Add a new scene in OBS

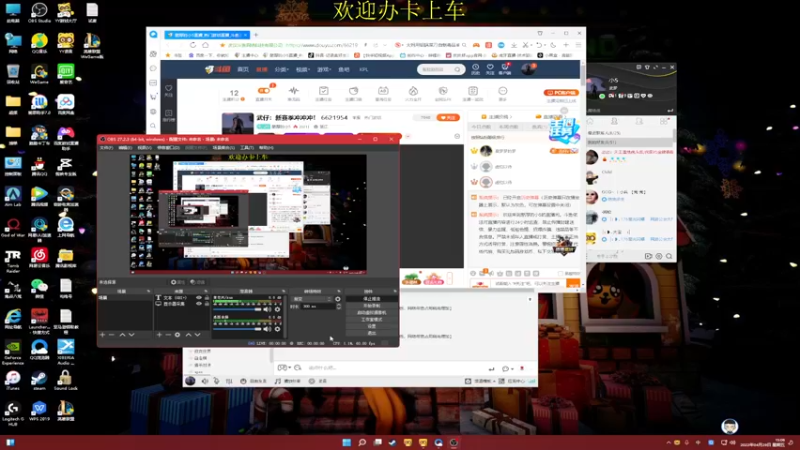(x=103, y=335)
